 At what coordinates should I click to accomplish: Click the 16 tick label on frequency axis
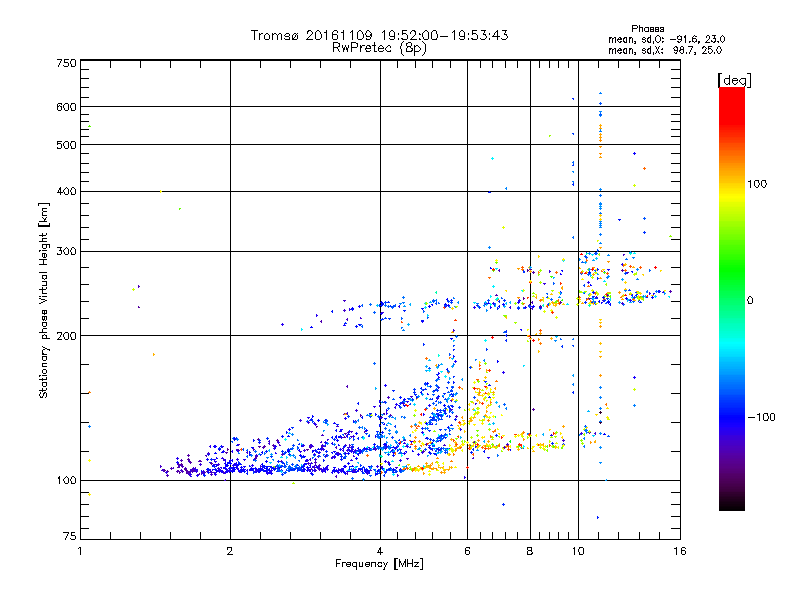[x=680, y=551]
